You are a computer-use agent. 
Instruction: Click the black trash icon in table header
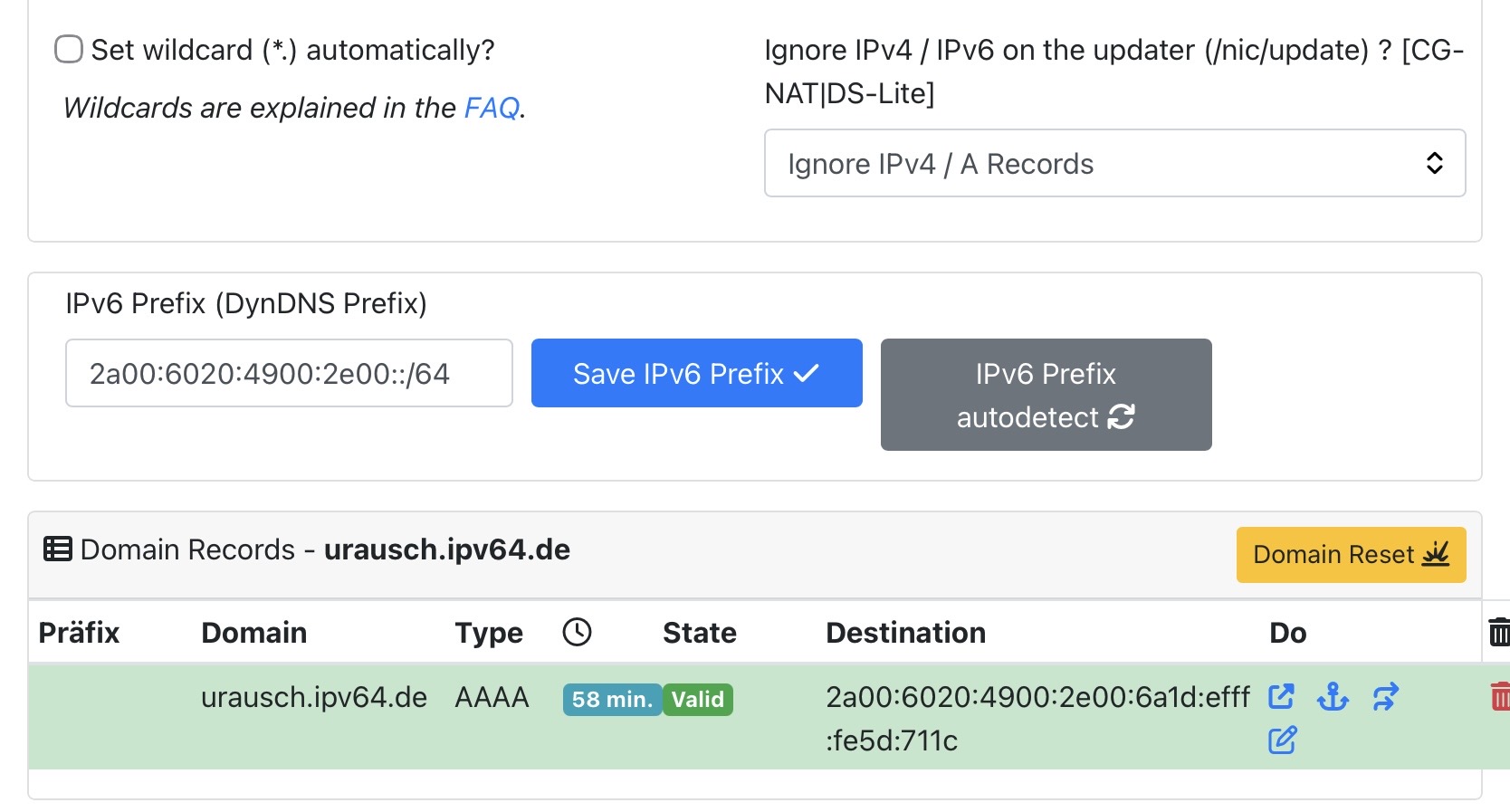pyautogui.click(x=1499, y=632)
